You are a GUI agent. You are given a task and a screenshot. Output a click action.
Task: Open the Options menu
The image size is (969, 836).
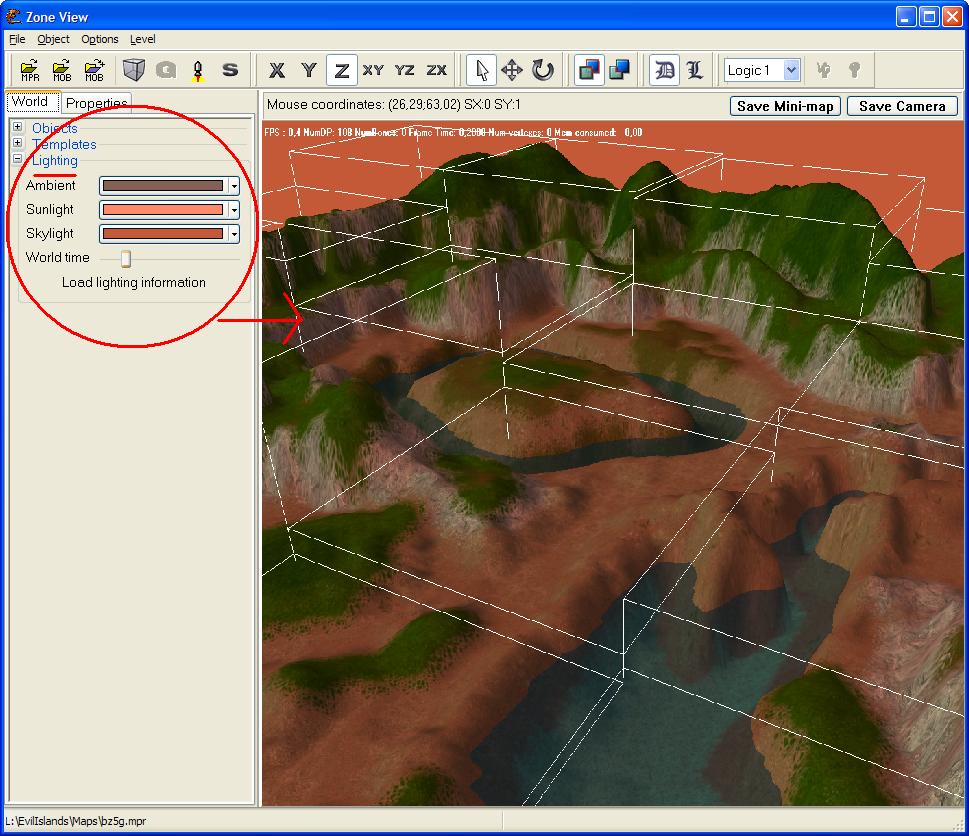(x=100, y=39)
